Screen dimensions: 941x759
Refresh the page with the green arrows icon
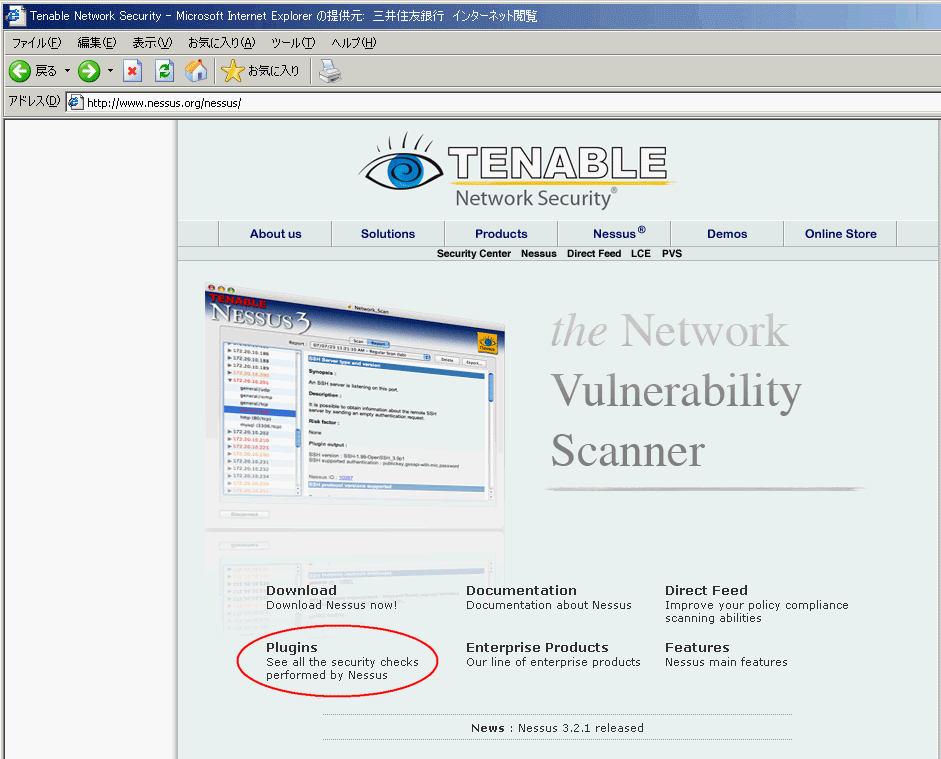click(164, 71)
